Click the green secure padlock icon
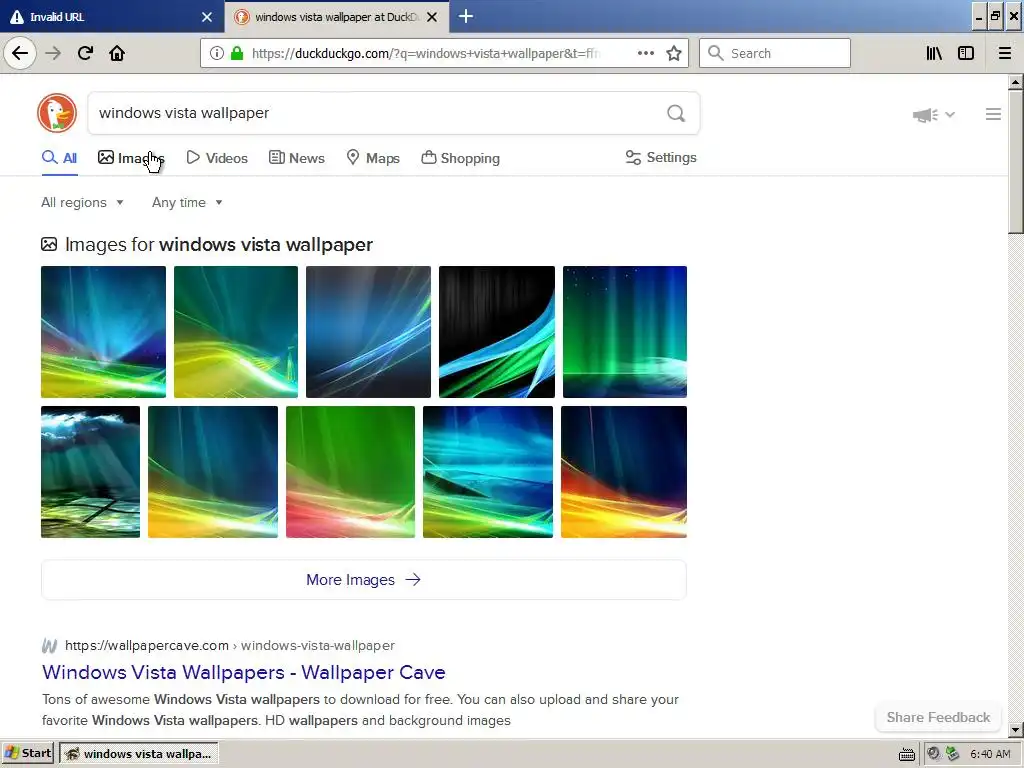The image size is (1024, 768). (x=237, y=53)
